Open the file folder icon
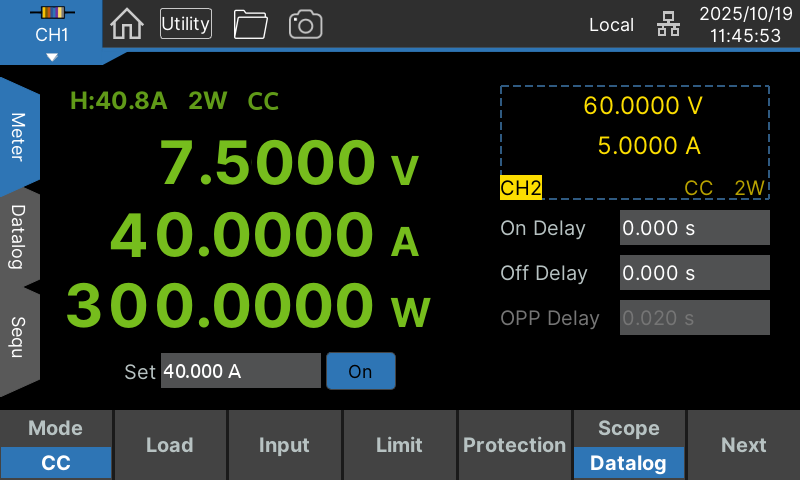 250,24
